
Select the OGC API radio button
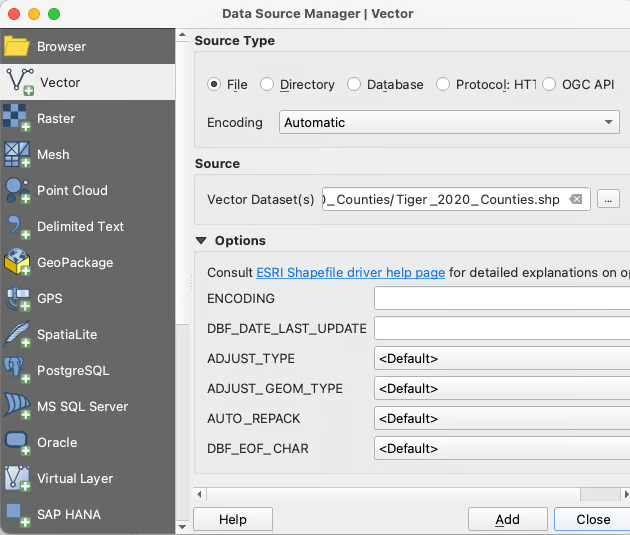[549, 84]
